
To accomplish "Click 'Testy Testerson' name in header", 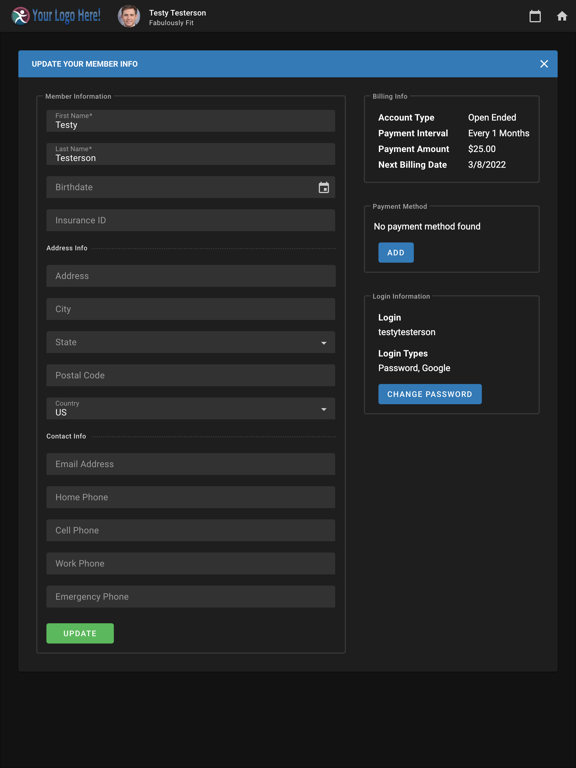I will [177, 13].
